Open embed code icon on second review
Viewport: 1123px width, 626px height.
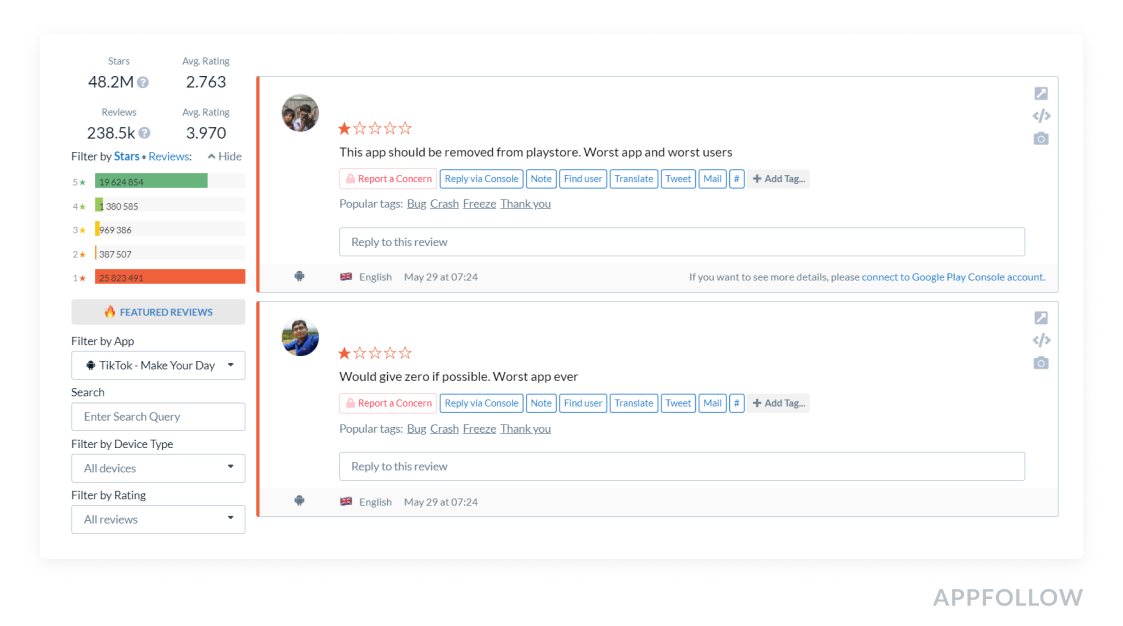[1041, 341]
